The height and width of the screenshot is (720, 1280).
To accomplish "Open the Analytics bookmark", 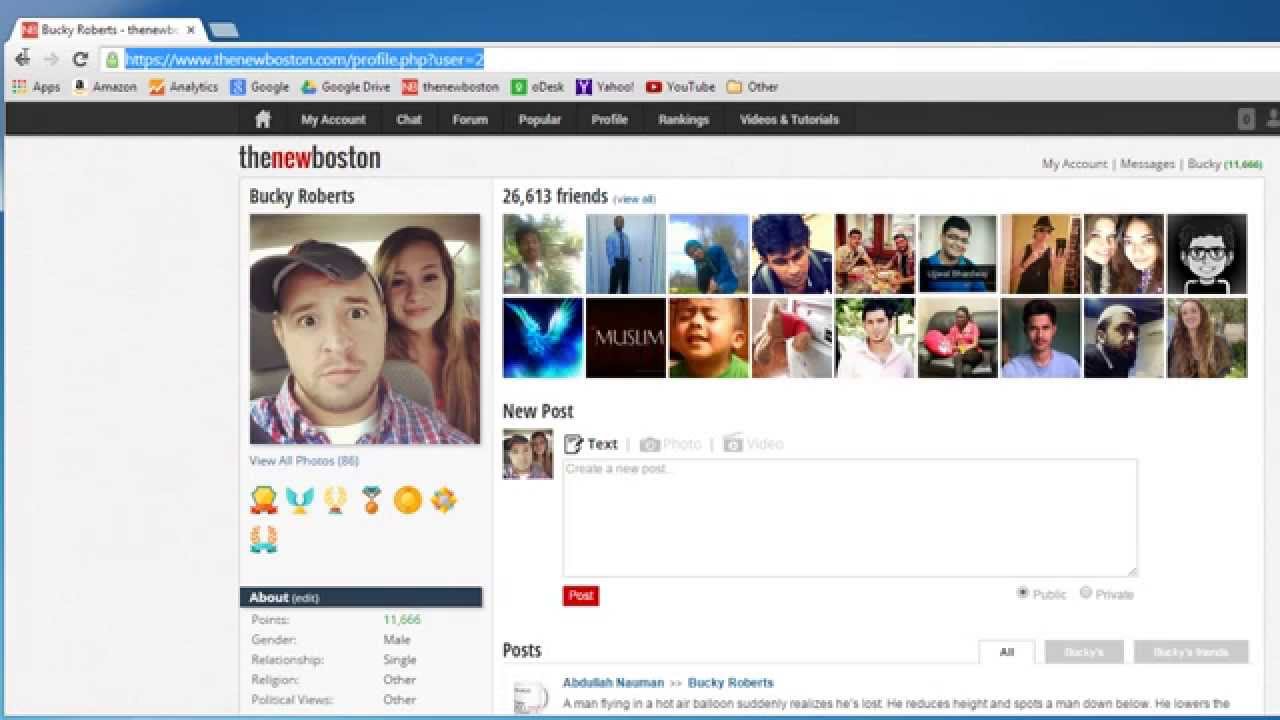I will (x=183, y=87).
